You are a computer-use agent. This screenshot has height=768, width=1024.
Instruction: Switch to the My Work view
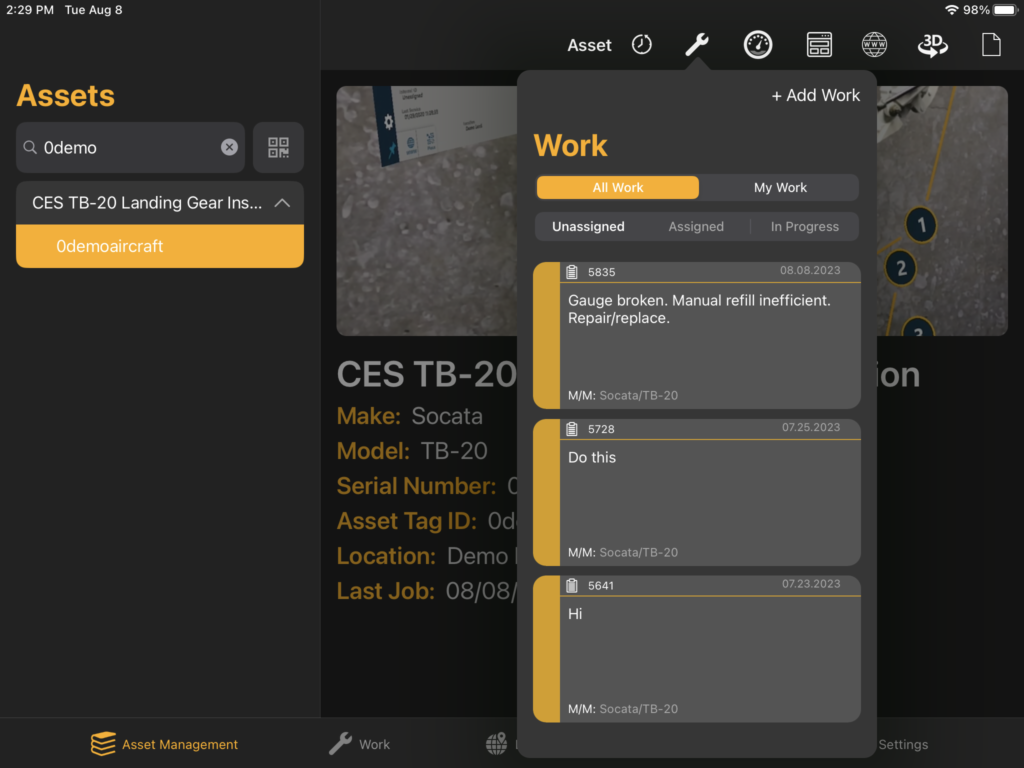point(779,187)
